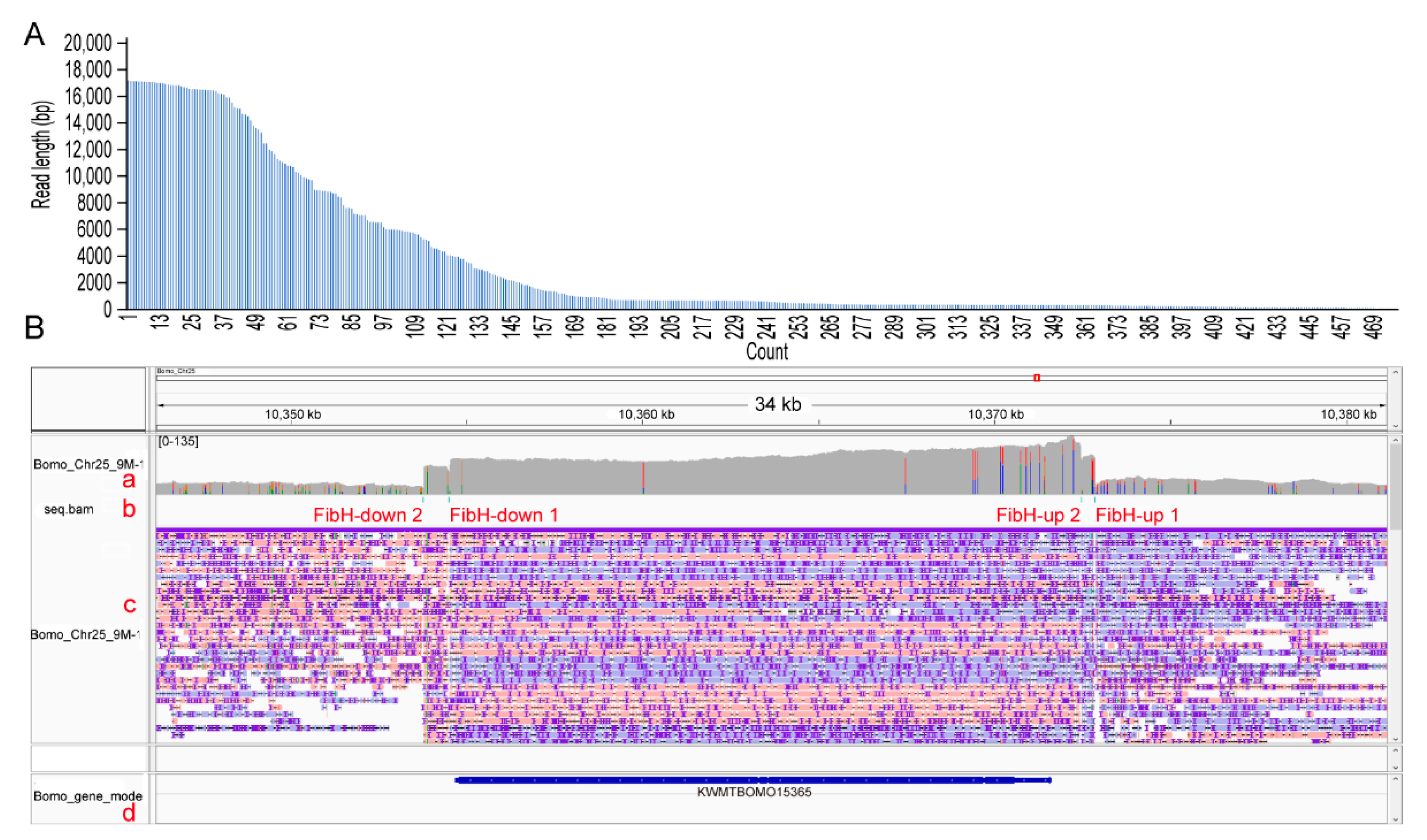Click the alignment panel vertical scrollbar thumb
This screenshot has height=840, width=1427.
pos(1396,487)
